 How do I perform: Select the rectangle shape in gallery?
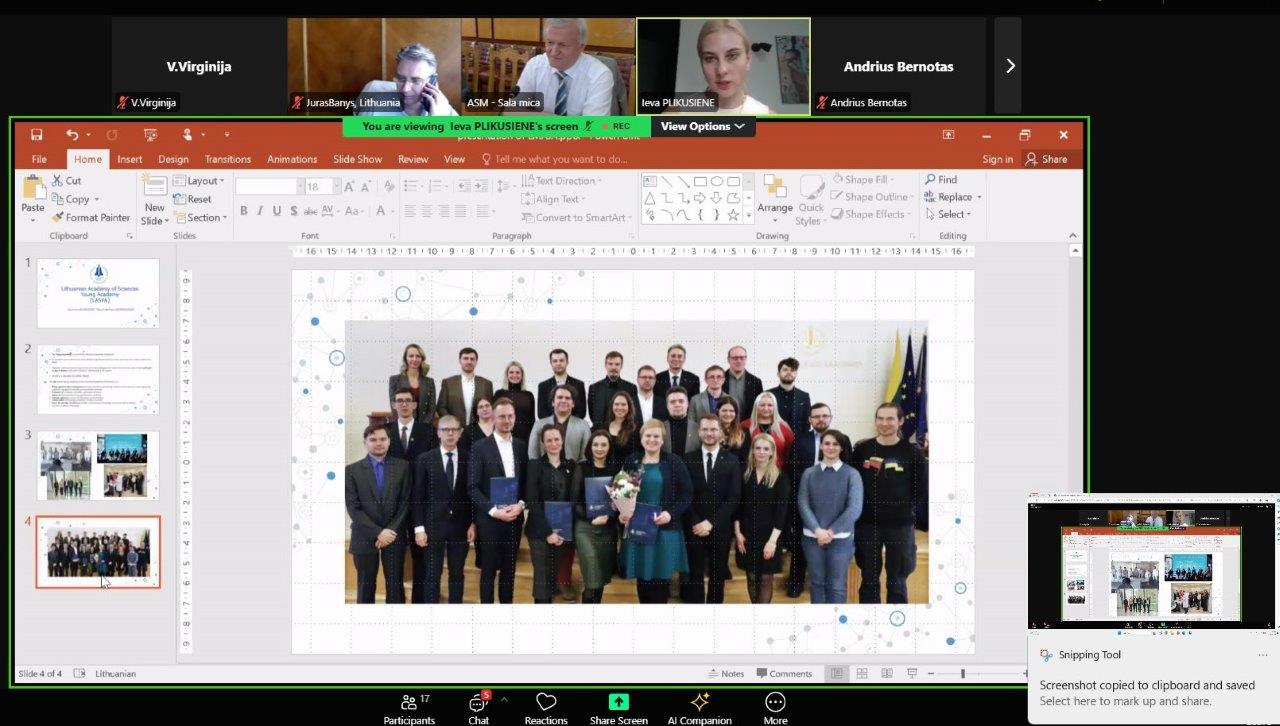(x=700, y=181)
